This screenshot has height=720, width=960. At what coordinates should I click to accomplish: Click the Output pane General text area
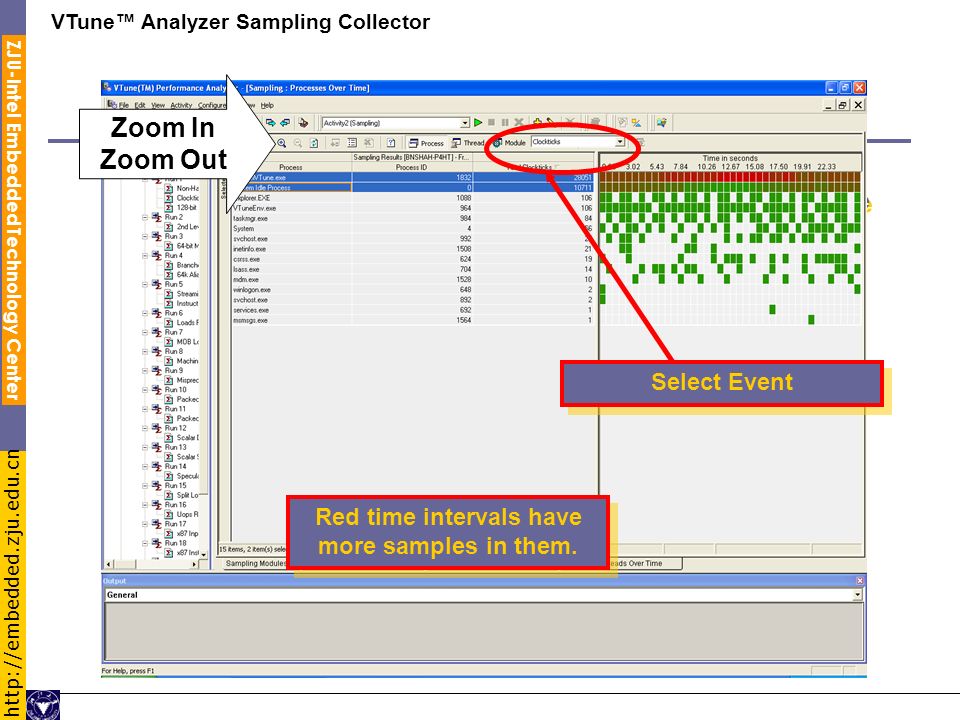(x=484, y=631)
